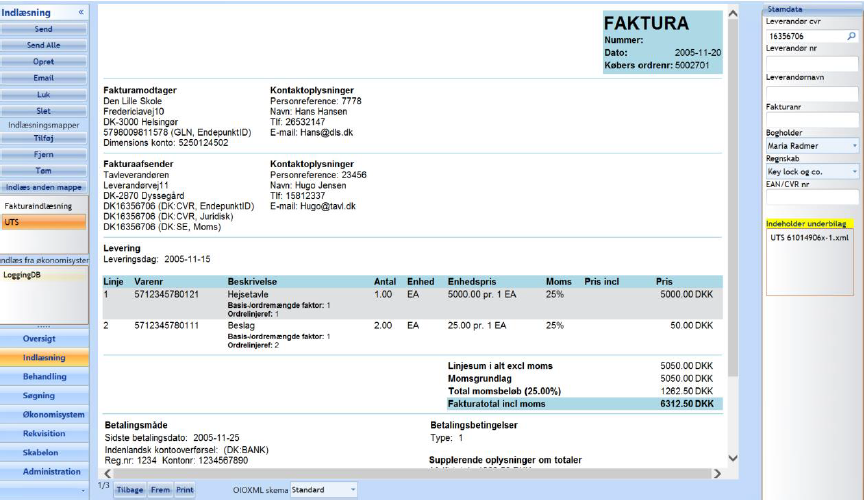The image size is (866, 501).
Task: Open the Bogholder Maria Radmer dropdown
Action: (x=812, y=146)
